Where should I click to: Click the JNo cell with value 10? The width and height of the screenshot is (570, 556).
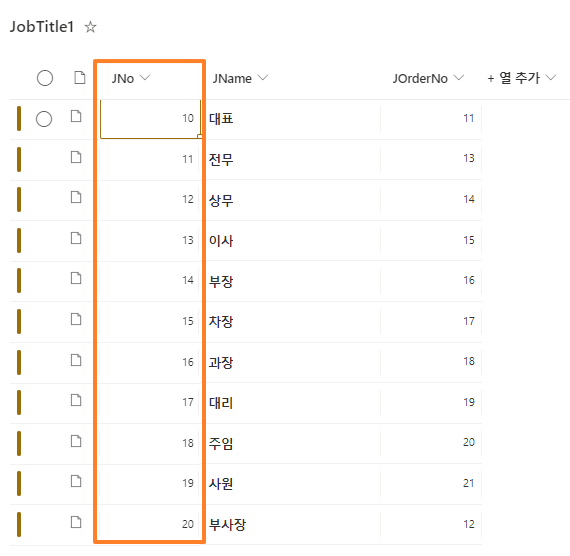pyautogui.click(x=150, y=119)
